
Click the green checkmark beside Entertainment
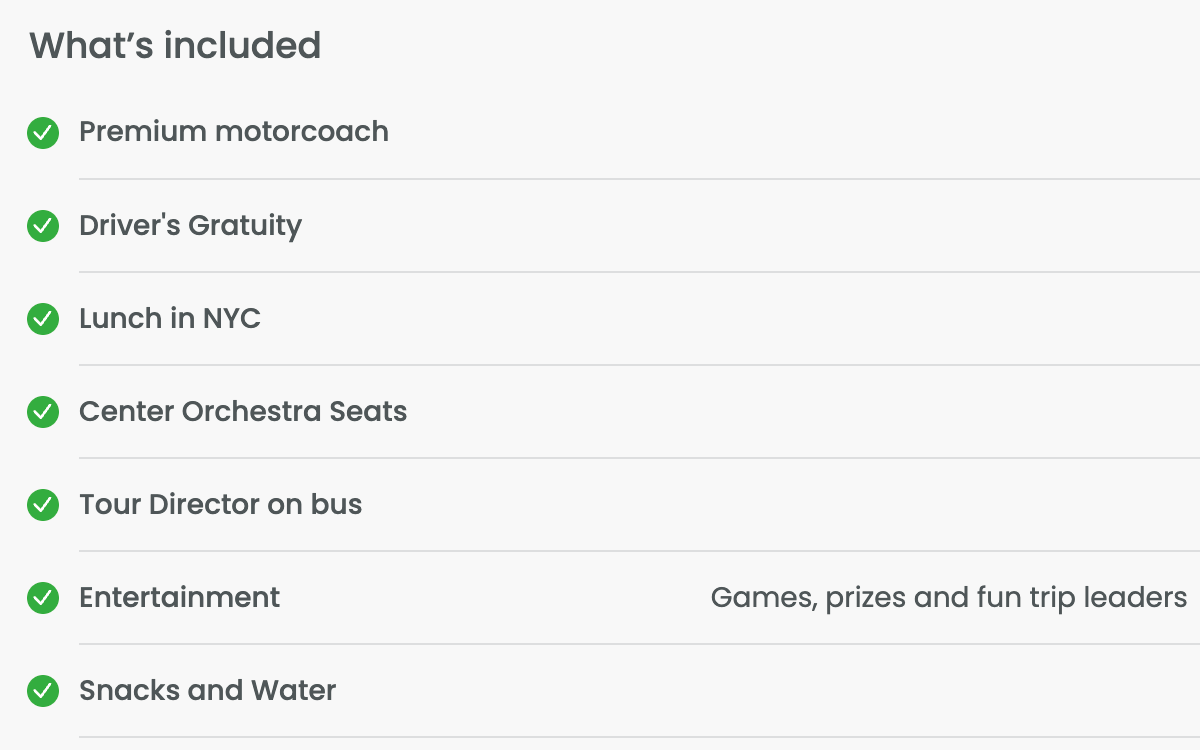coord(43,597)
